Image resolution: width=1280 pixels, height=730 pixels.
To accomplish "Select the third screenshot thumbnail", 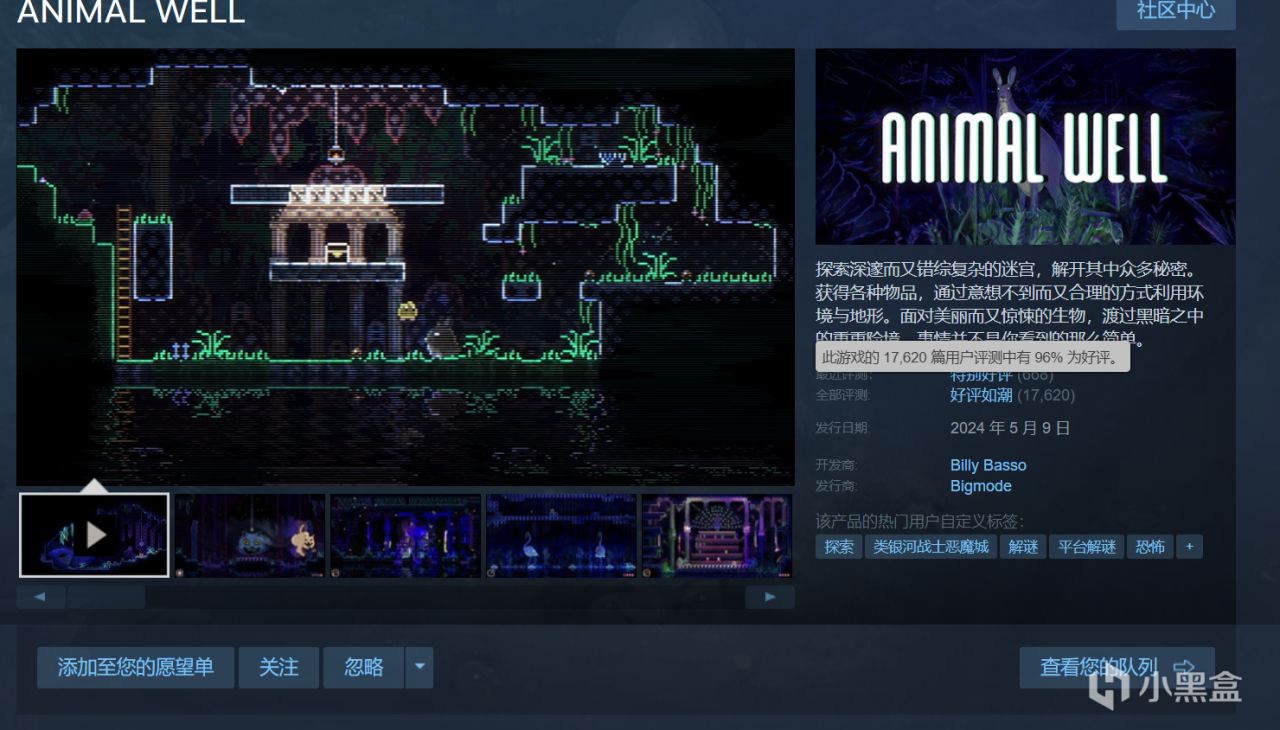I will click(406, 535).
